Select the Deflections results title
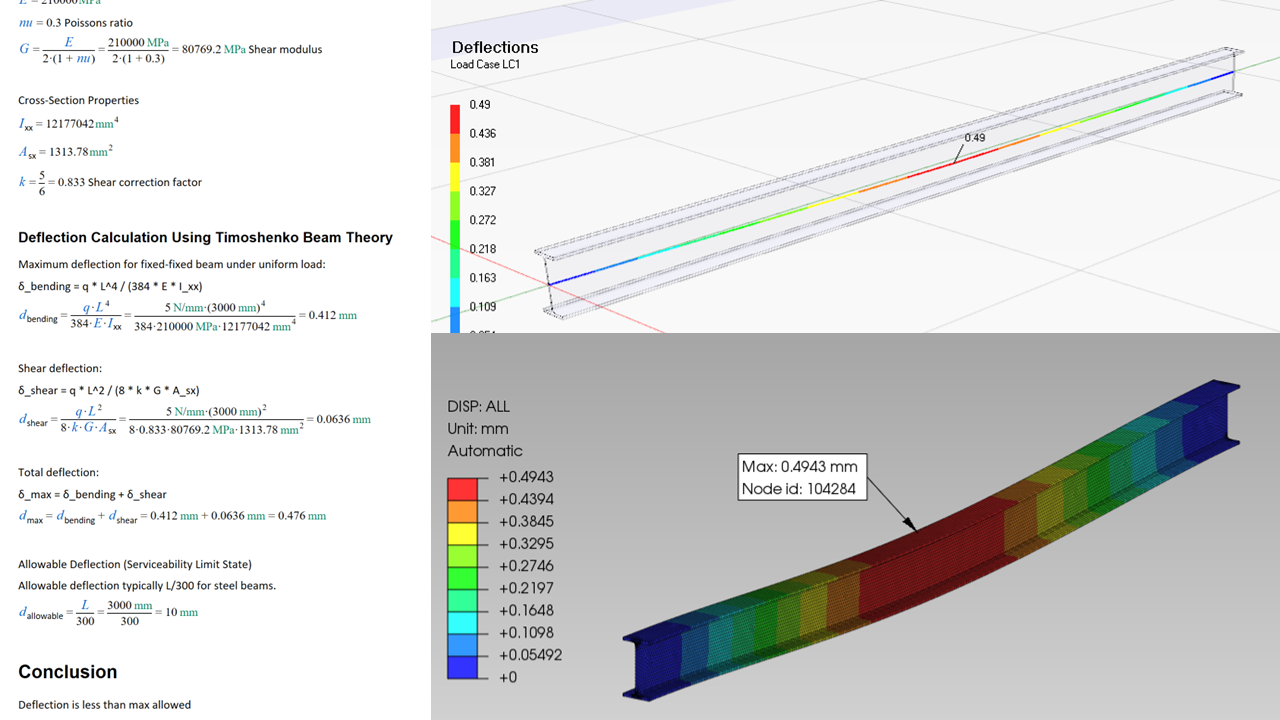 tap(494, 47)
